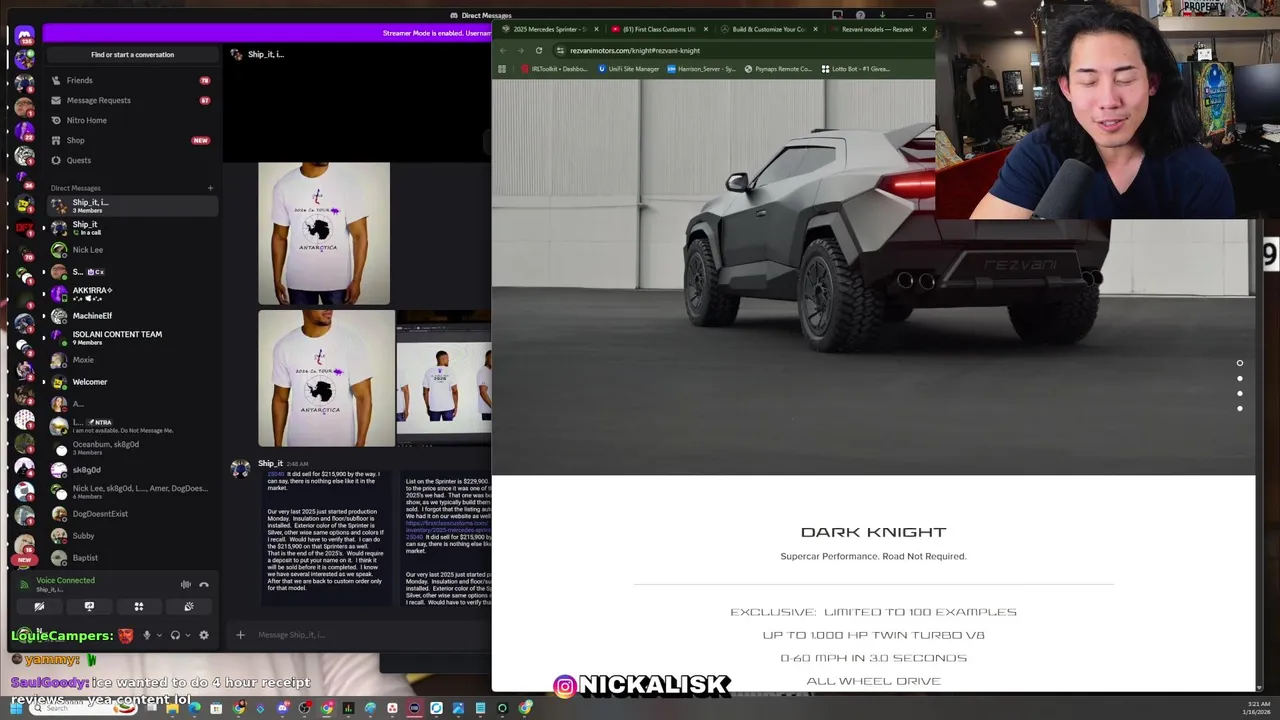Screen dimensions: 1280x720
Task: Open the AKK1RRA direct message
Action: [x=132, y=294]
